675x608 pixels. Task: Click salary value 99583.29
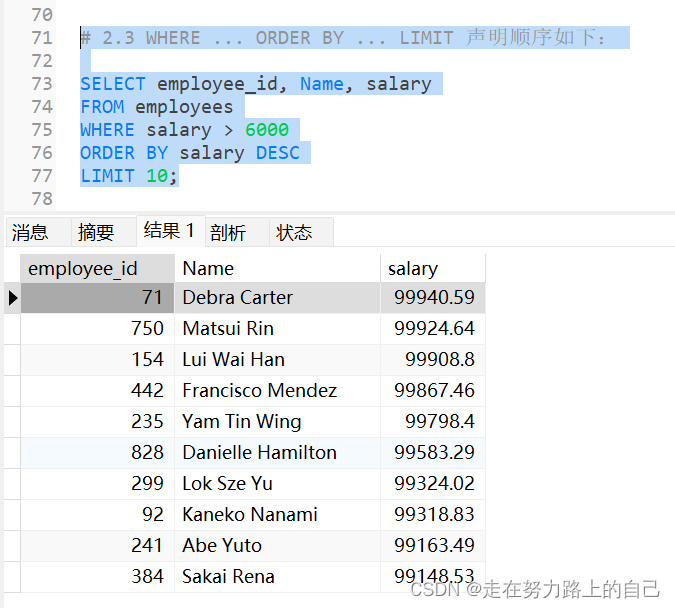click(433, 453)
